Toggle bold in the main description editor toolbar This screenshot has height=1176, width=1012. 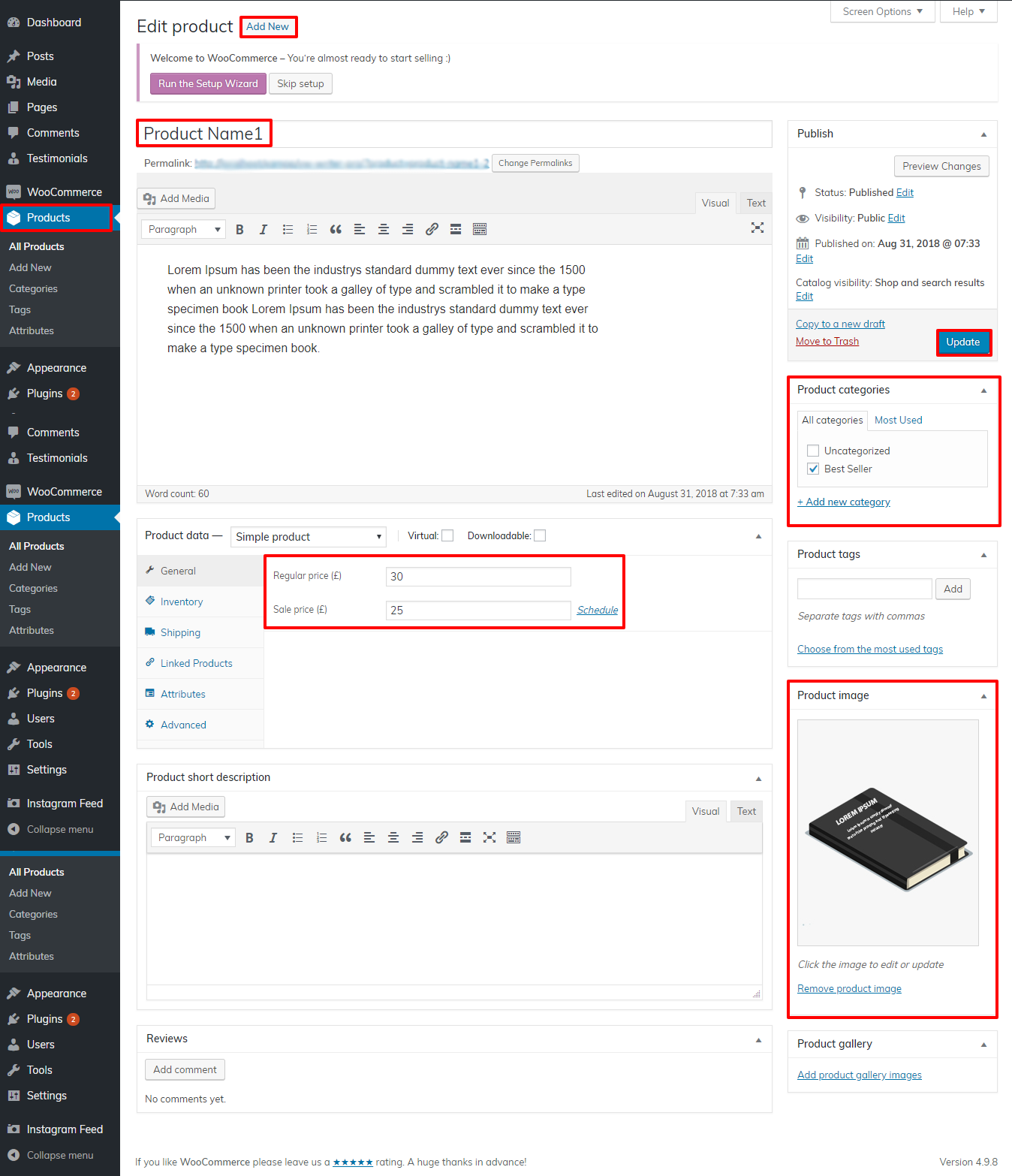point(239,230)
